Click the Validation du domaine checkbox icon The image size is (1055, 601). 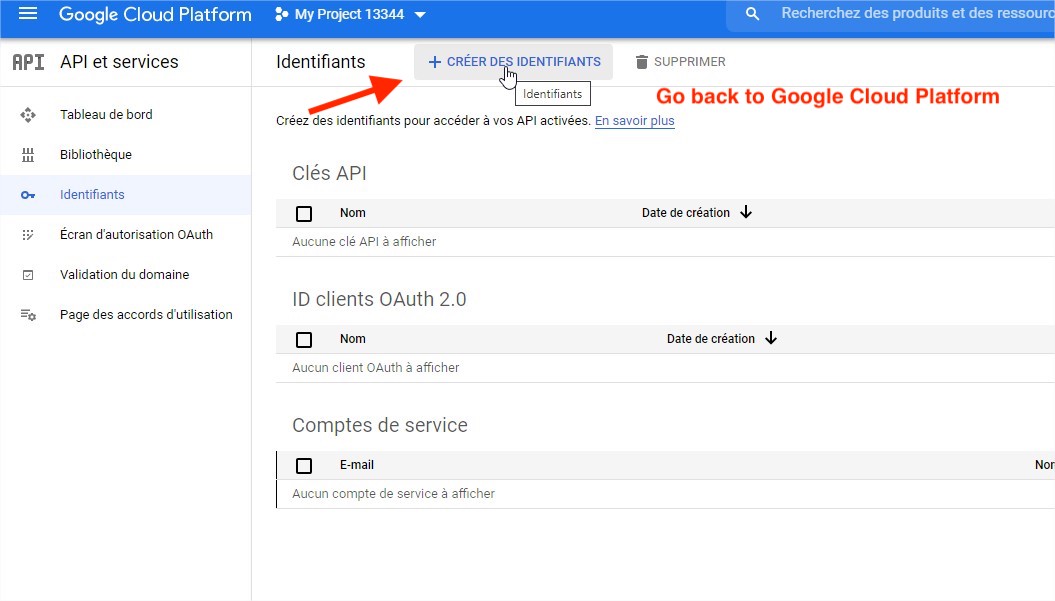point(28,275)
